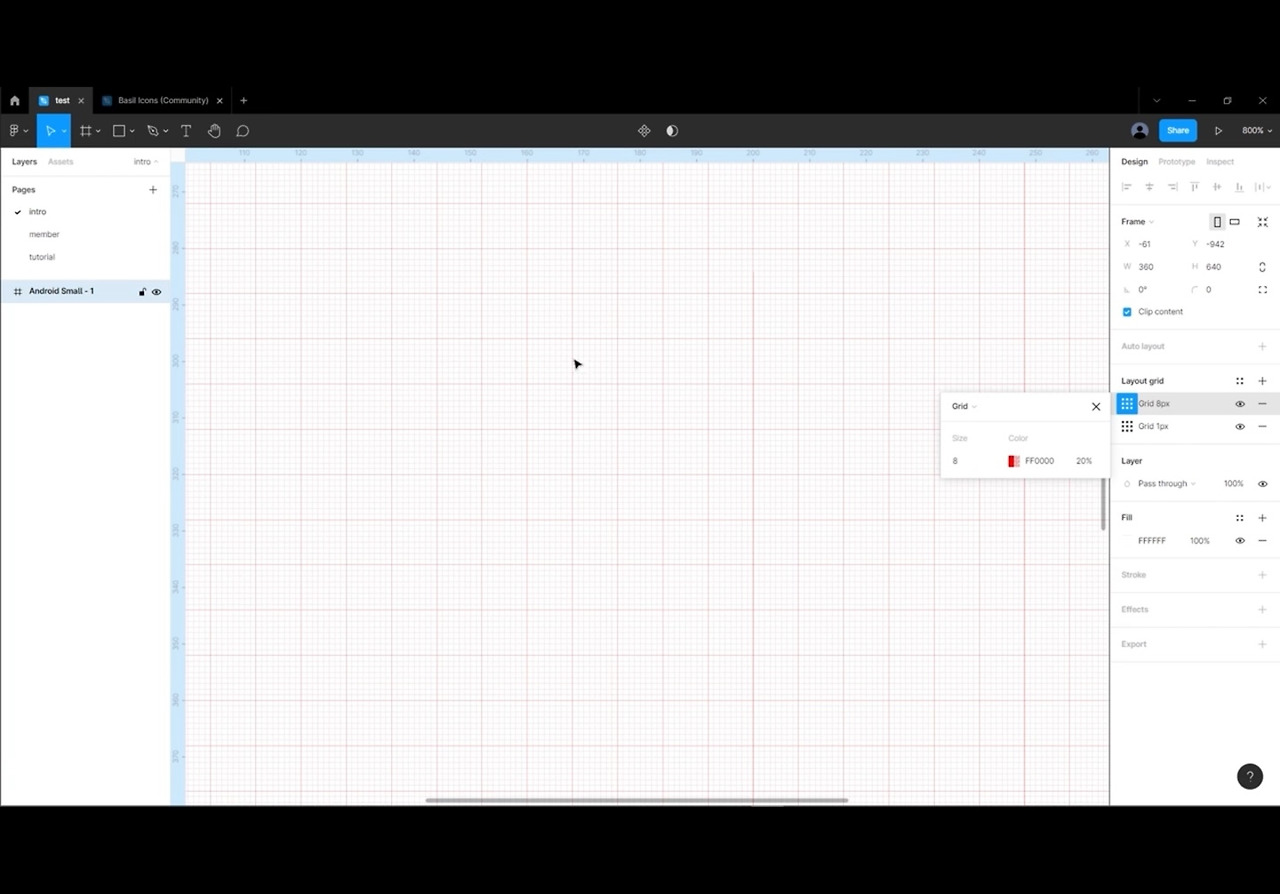Click the constrain proportions icon
Image resolution: width=1280 pixels, height=894 pixels.
coord(1262,267)
